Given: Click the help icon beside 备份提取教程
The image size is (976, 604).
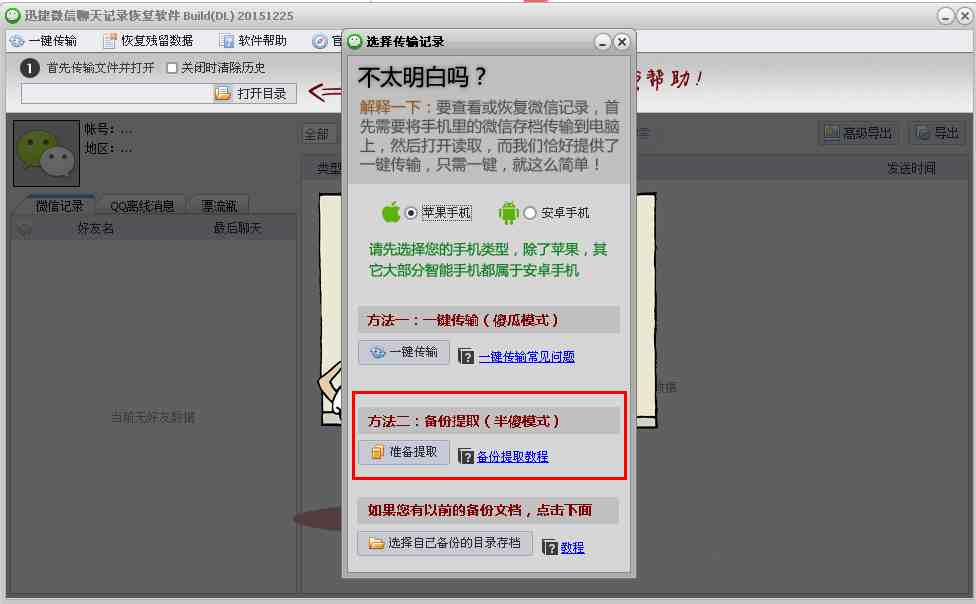Looking at the screenshot, I should click(466, 456).
